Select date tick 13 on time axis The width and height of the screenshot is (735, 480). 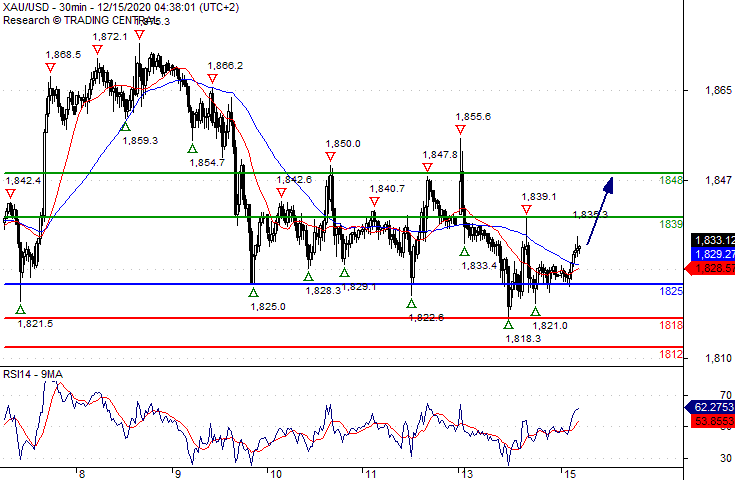(467, 474)
